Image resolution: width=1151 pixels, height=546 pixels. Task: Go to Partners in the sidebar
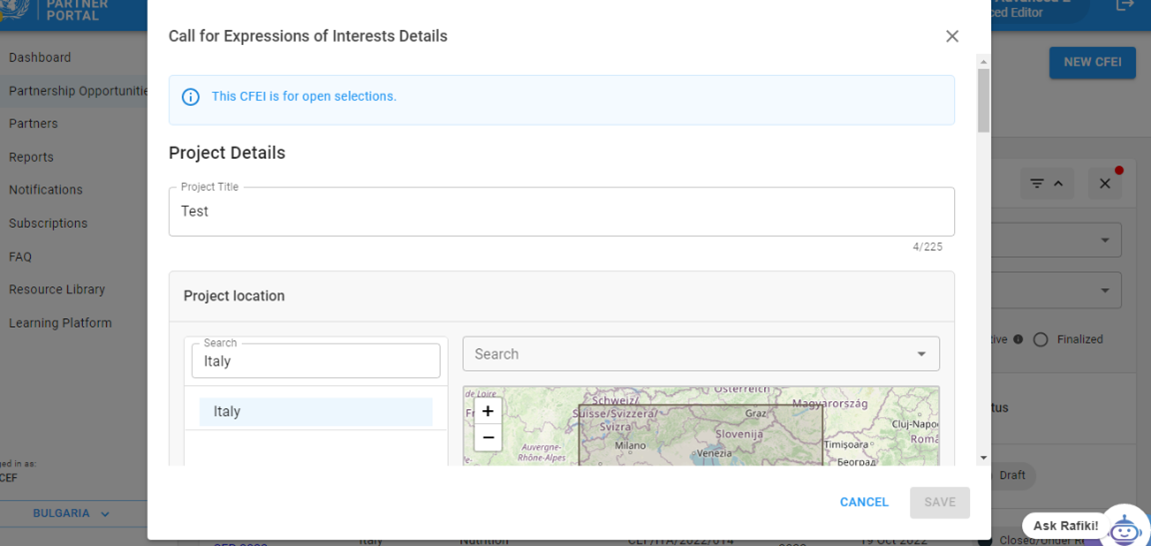click(x=33, y=123)
